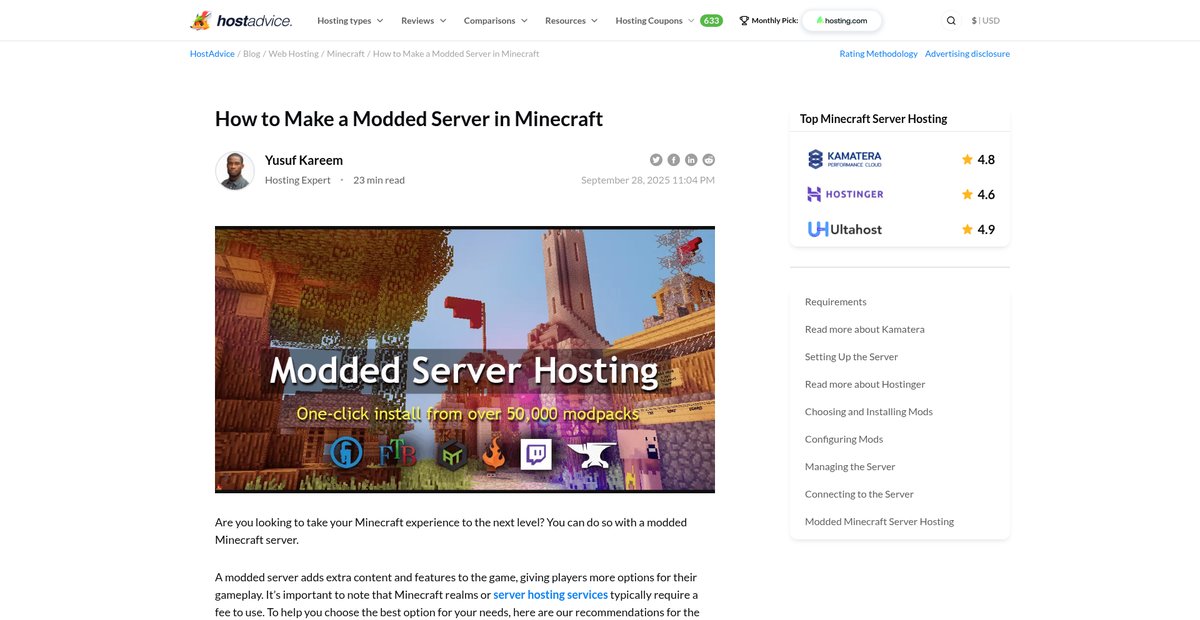Go to Blog breadcrumb link

pos(251,54)
